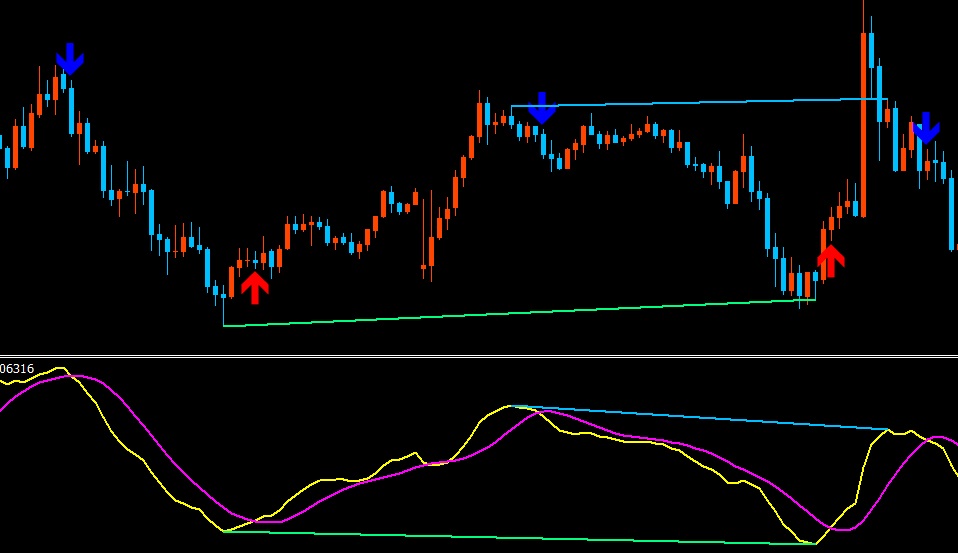Select the left red buy arrow

tap(255, 288)
